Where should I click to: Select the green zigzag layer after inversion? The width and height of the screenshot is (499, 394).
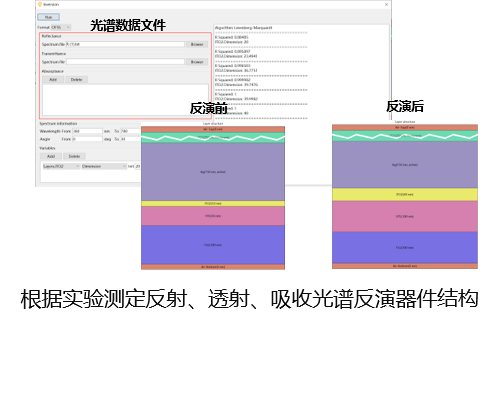[405, 136]
